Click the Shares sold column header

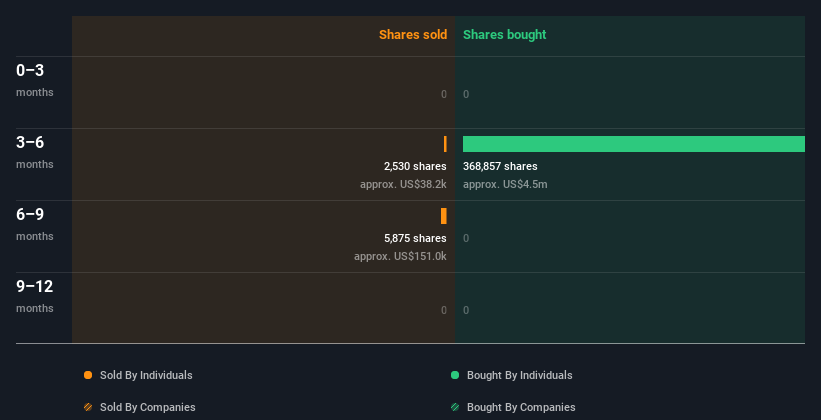tap(412, 35)
